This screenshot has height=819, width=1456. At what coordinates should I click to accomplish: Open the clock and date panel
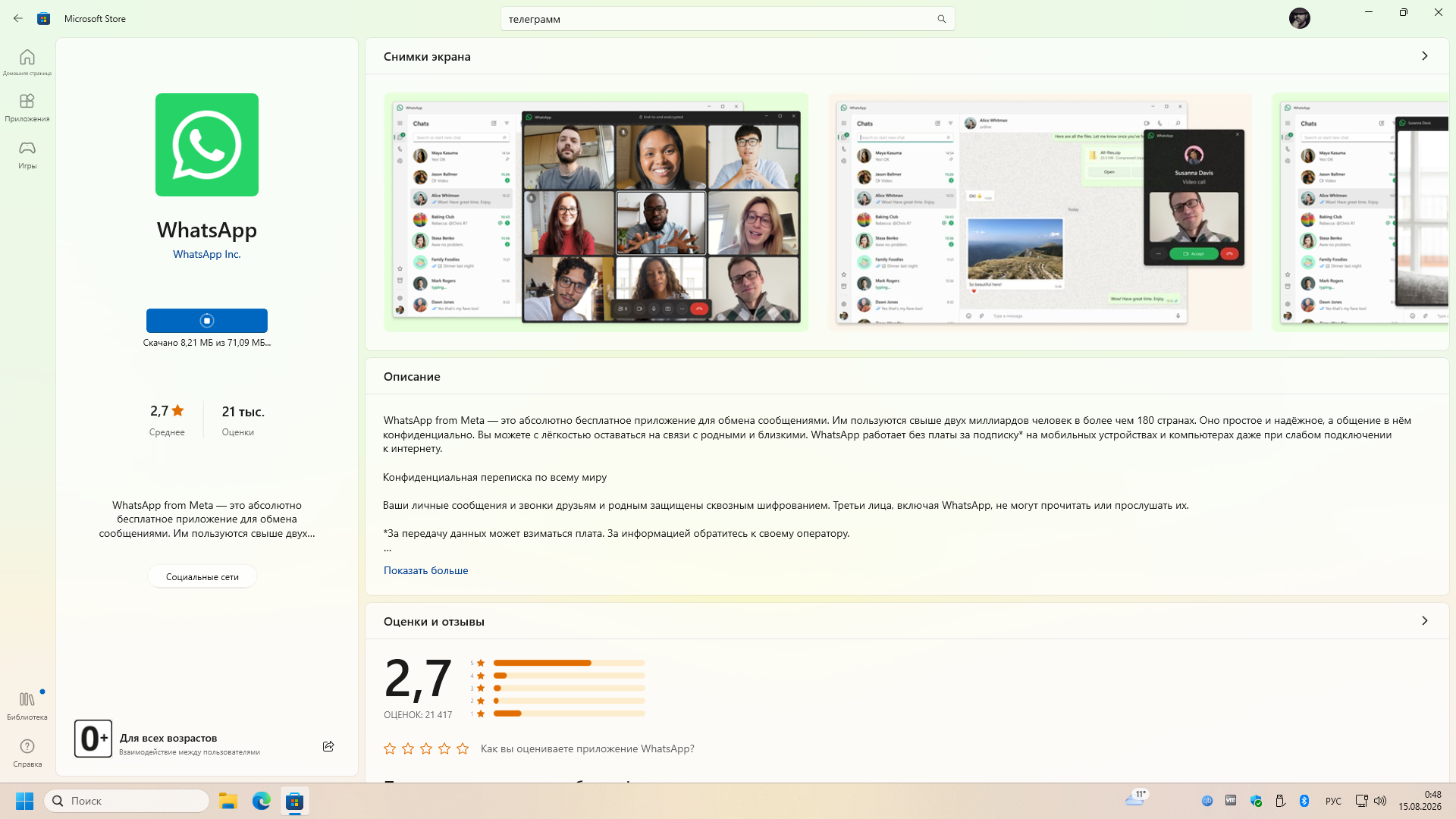coord(1420,801)
